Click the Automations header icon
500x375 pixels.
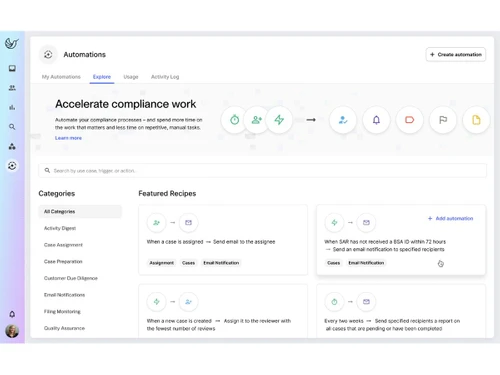48,54
